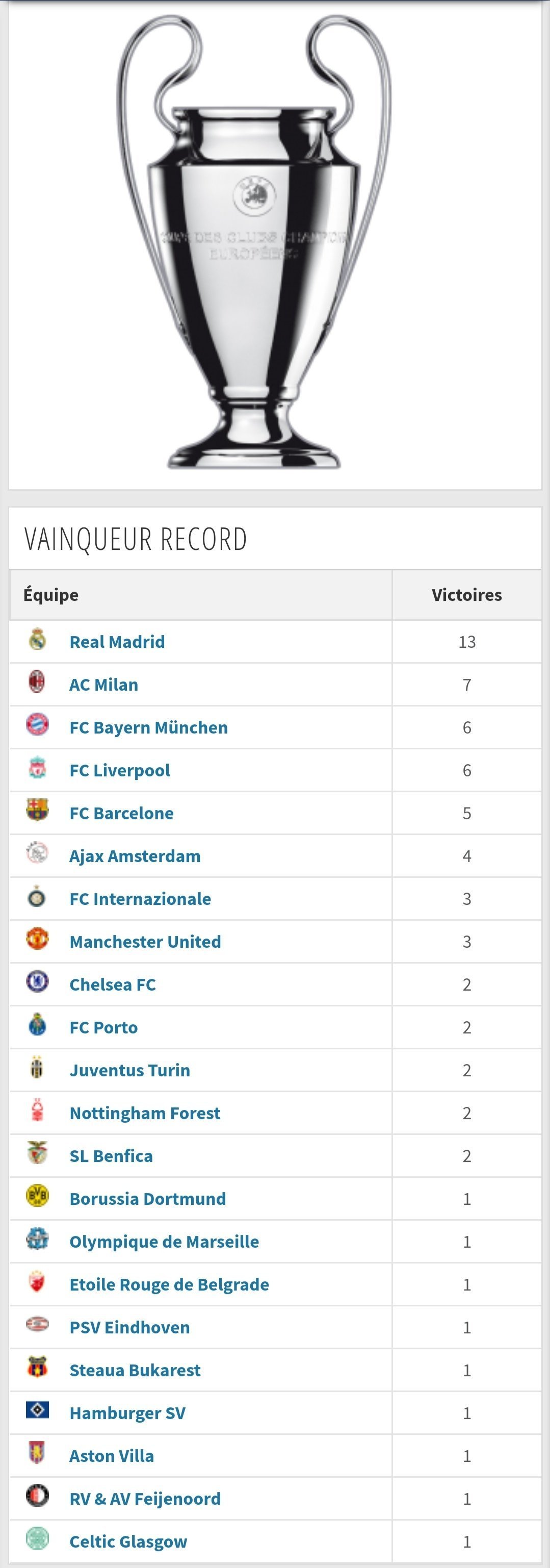Click the Real Madrid club crest icon
Screen dimensions: 550x1568
point(37,639)
